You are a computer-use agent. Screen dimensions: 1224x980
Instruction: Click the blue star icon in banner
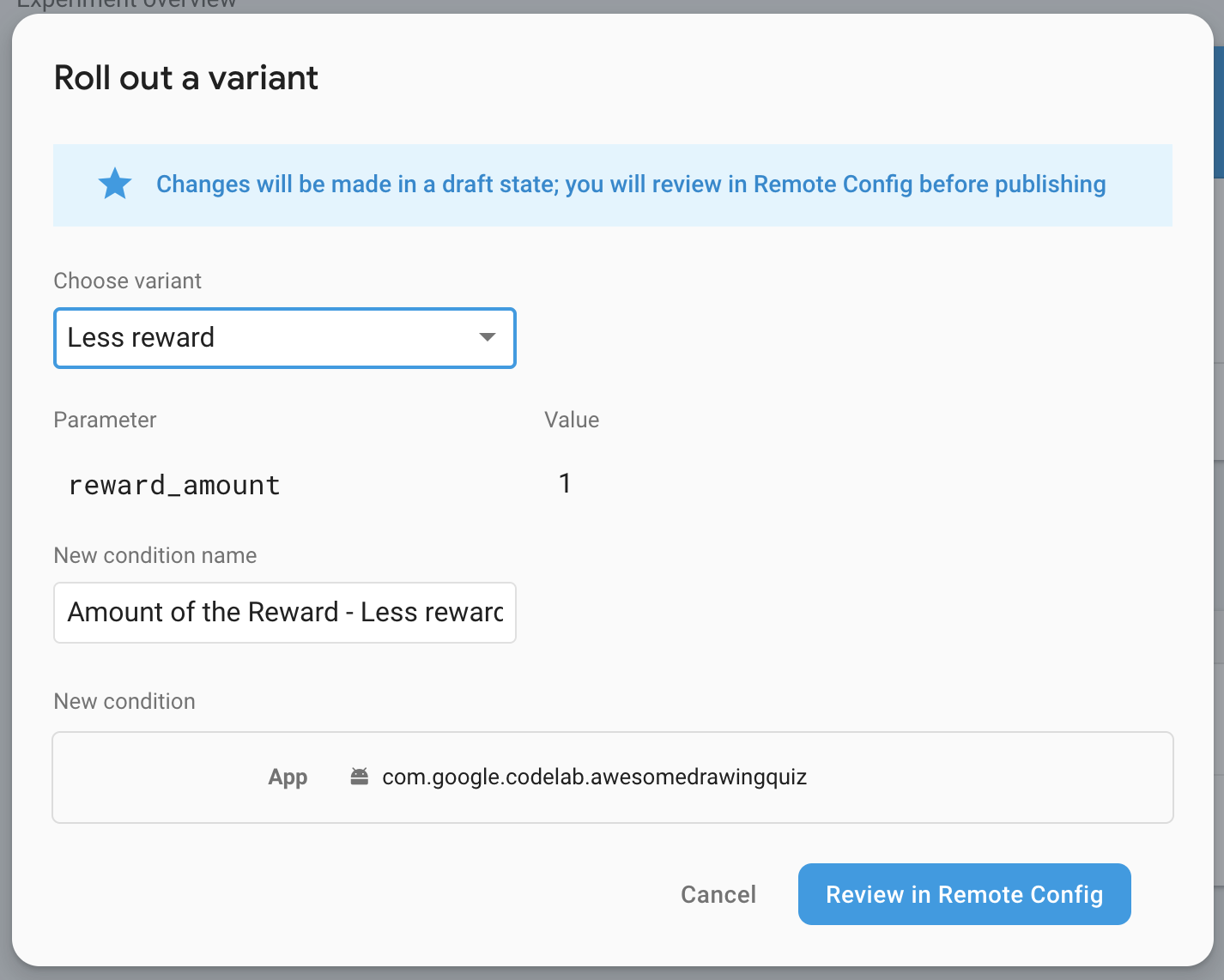click(115, 185)
